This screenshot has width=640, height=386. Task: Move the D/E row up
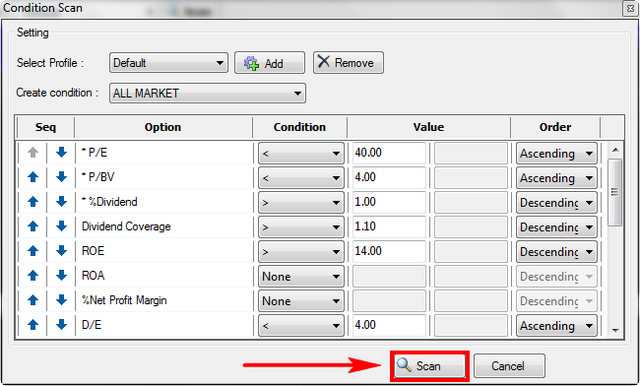coord(33,325)
